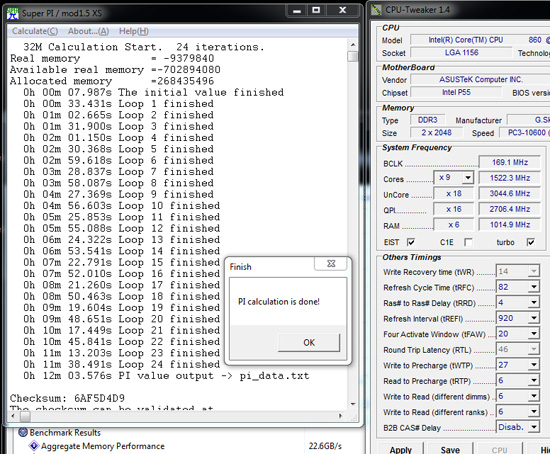Maximize the Super PI window
This screenshot has height=454, width=550.
click(x=316, y=11)
